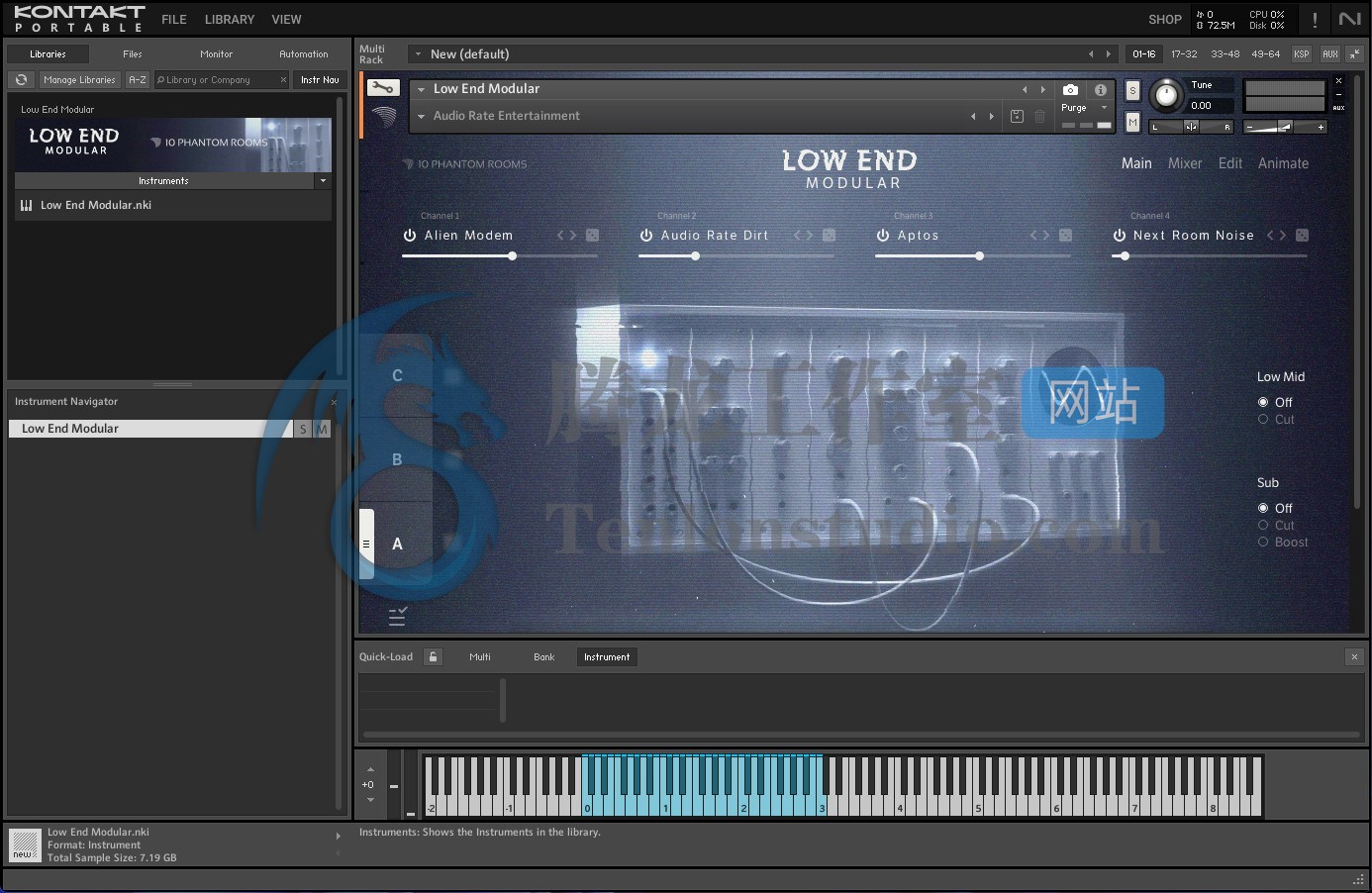The height and width of the screenshot is (893, 1372).
Task: Click Manage Libraries button
Action: click(79, 79)
